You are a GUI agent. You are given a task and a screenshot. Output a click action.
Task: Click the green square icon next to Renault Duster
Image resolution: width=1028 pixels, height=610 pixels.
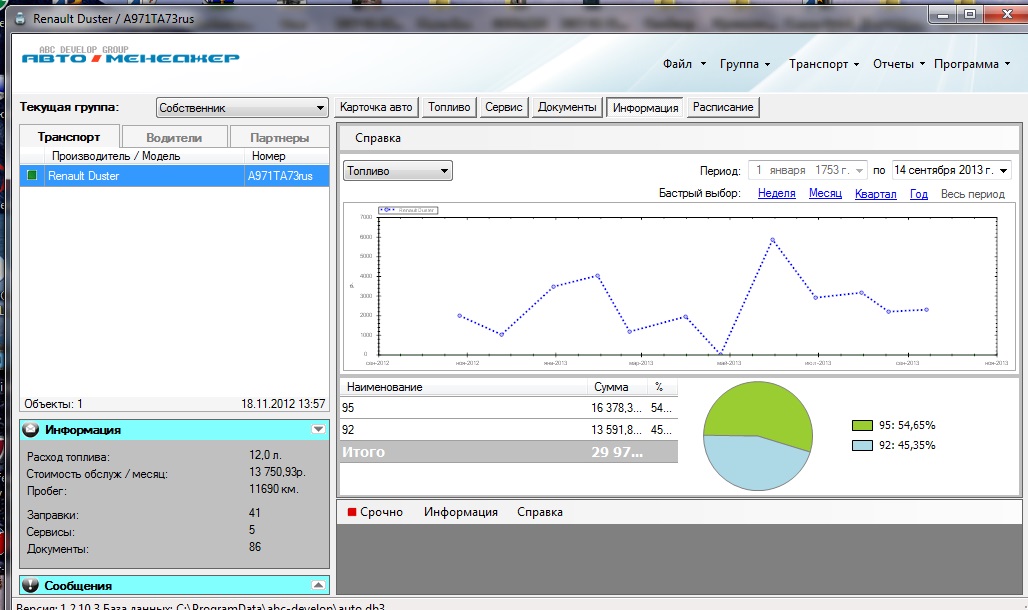click(32, 176)
